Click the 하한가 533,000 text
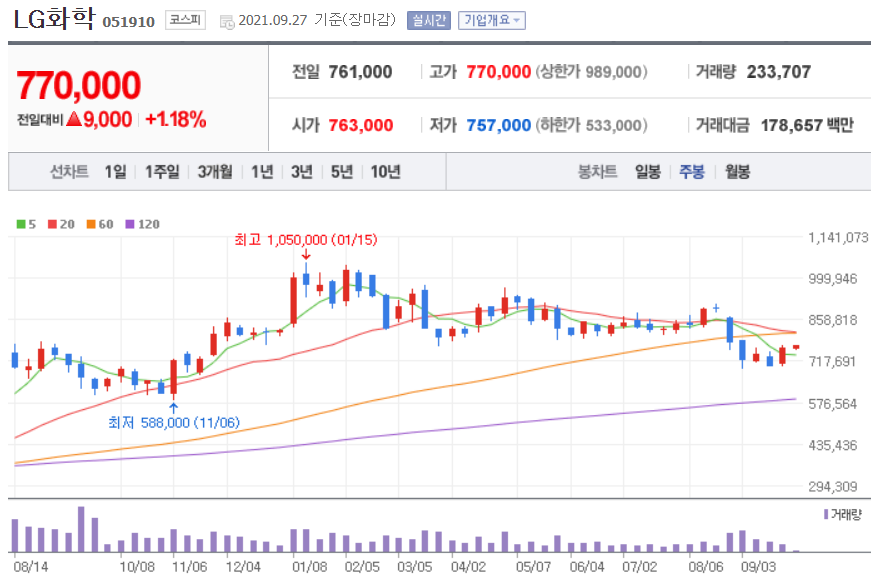The height and width of the screenshot is (580, 871). click(592, 125)
